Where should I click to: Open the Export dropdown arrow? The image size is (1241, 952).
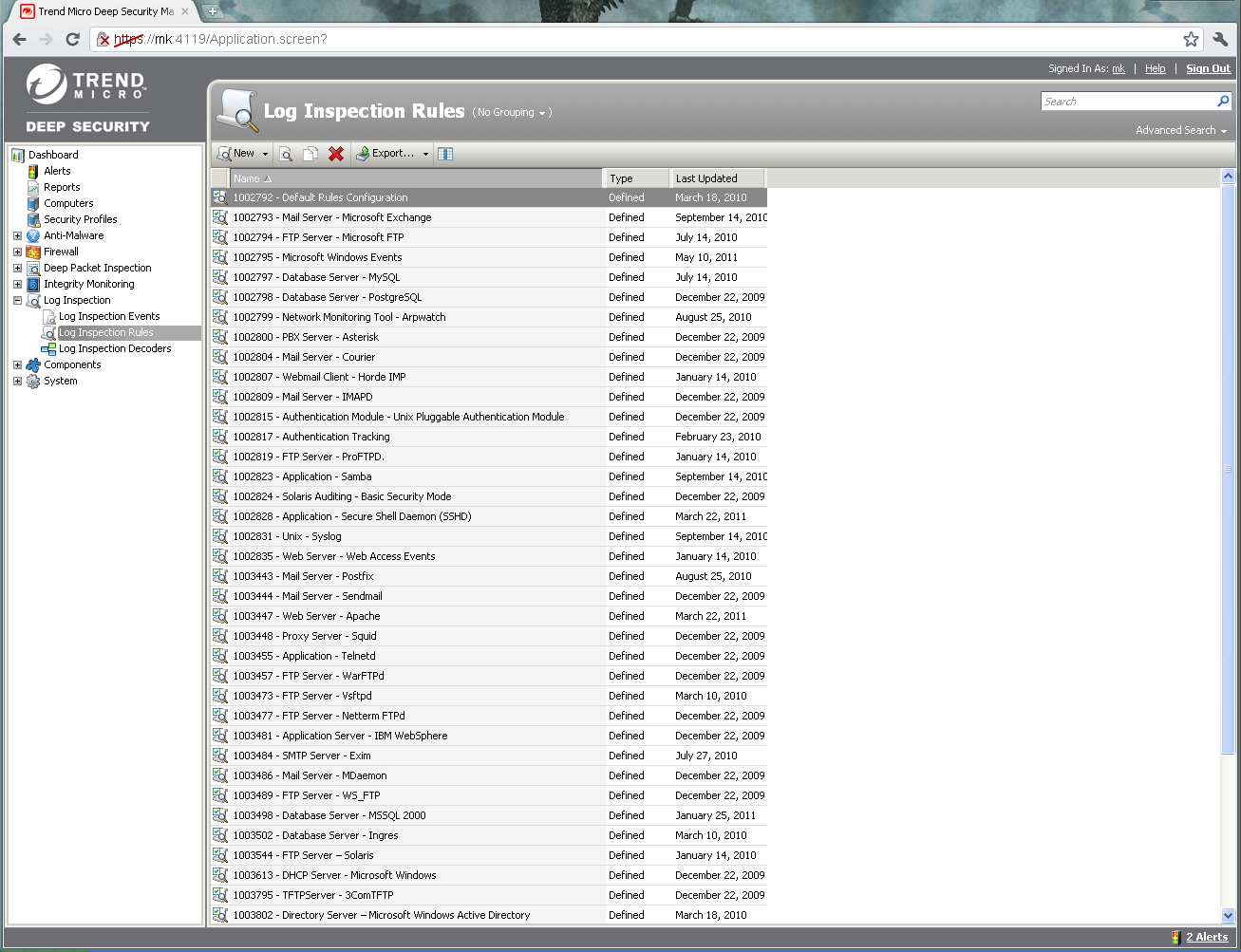click(425, 154)
